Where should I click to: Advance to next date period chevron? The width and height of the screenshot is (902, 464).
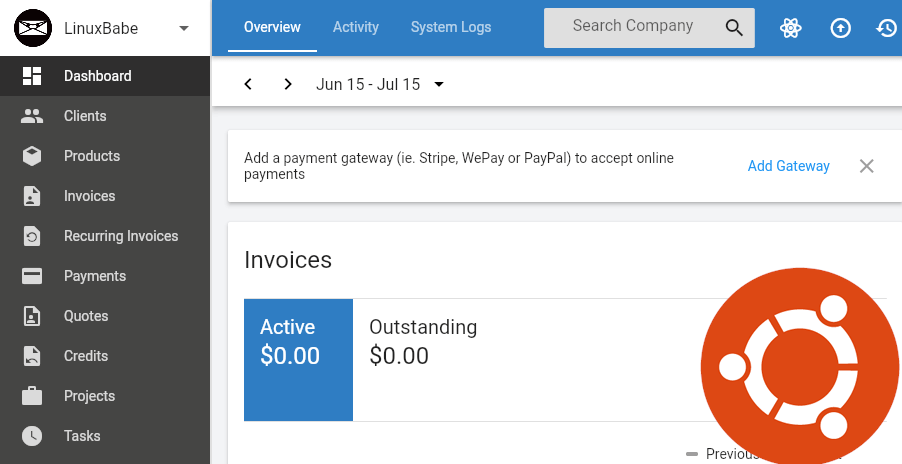[x=288, y=84]
